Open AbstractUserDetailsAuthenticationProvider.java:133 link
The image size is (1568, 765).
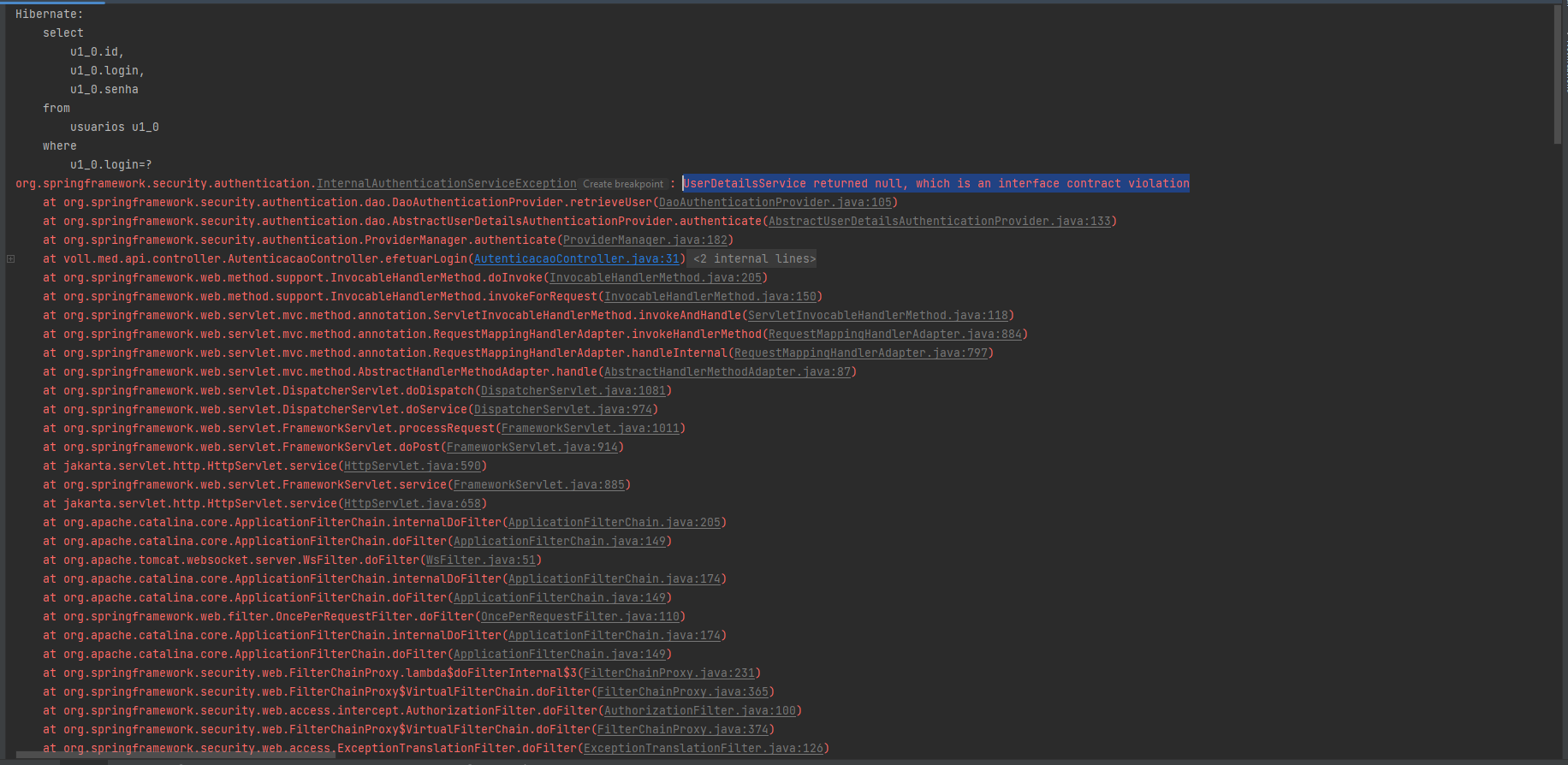pyautogui.click(x=940, y=221)
